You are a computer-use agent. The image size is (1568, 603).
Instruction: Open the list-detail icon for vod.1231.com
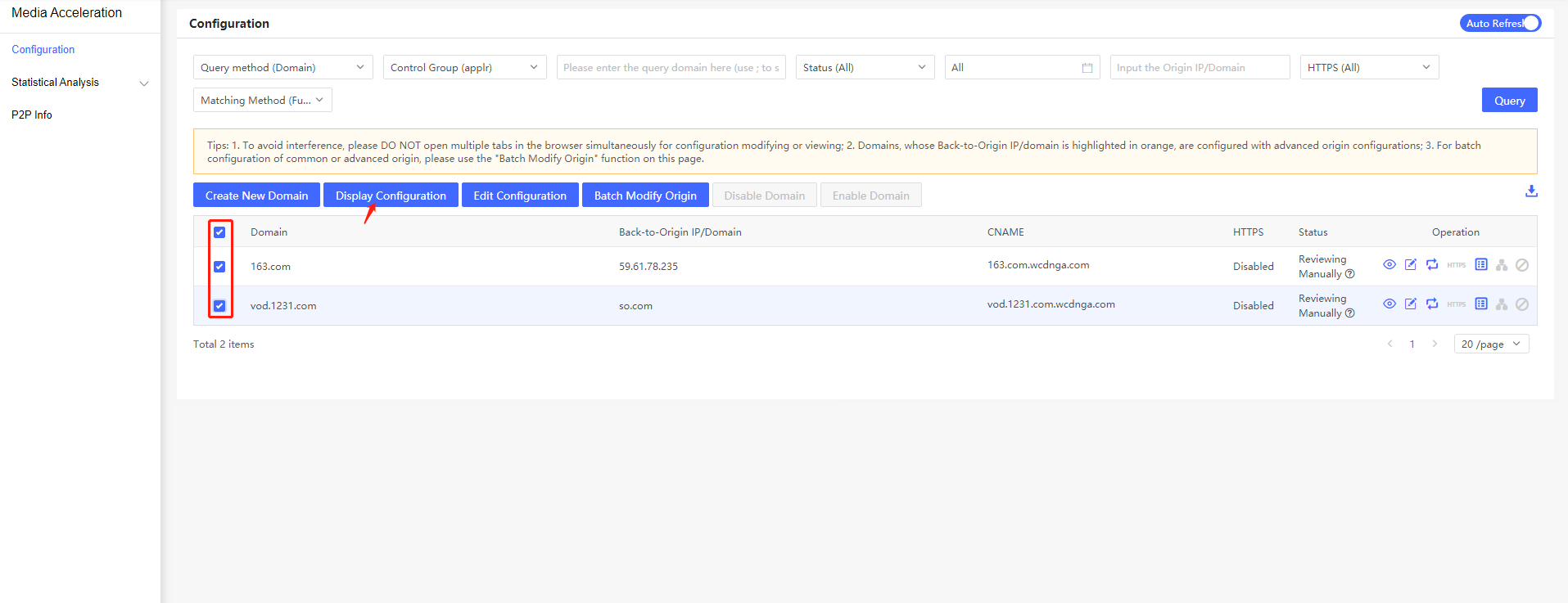pos(1481,304)
